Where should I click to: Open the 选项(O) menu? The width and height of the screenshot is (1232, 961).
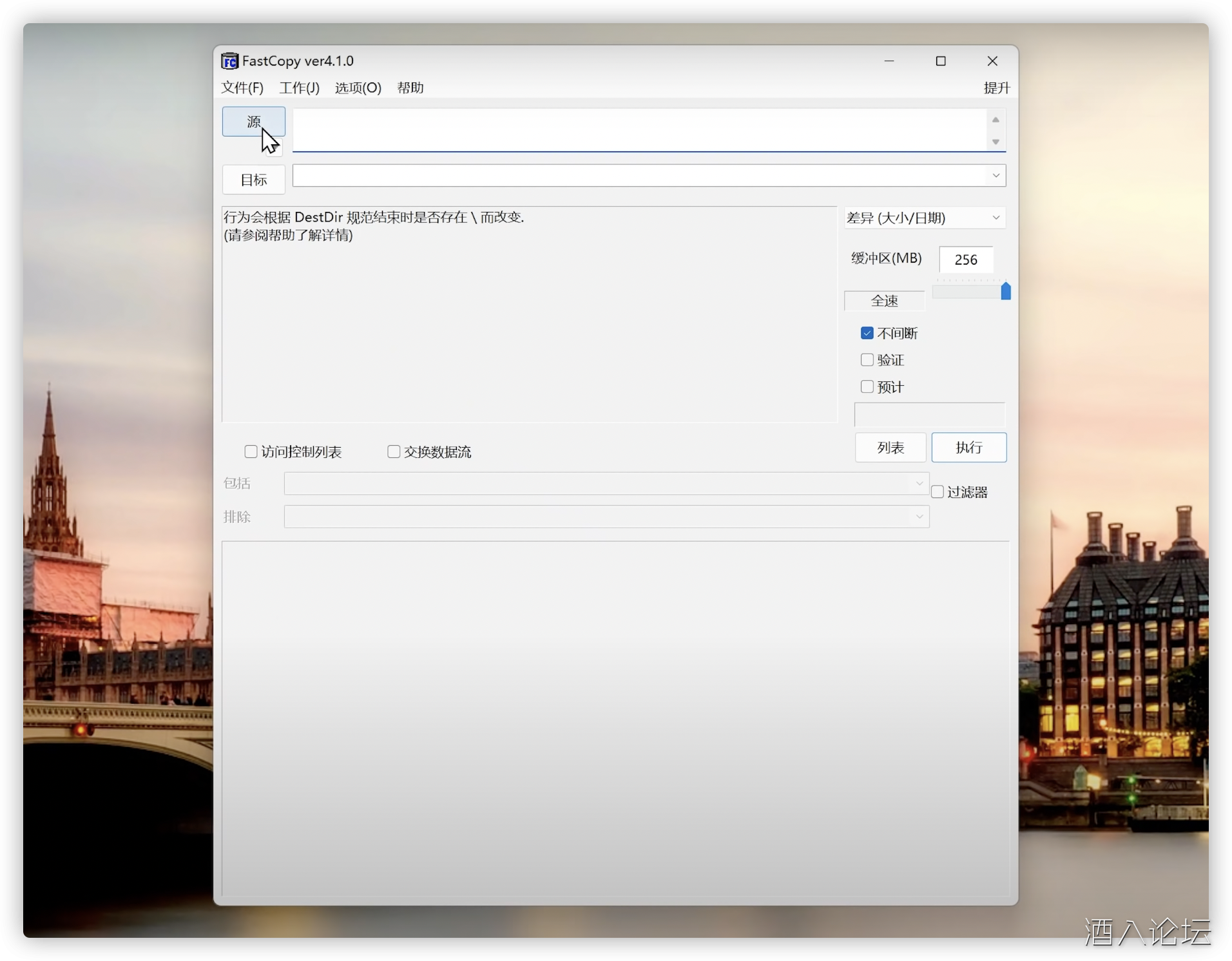(x=358, y=88)
